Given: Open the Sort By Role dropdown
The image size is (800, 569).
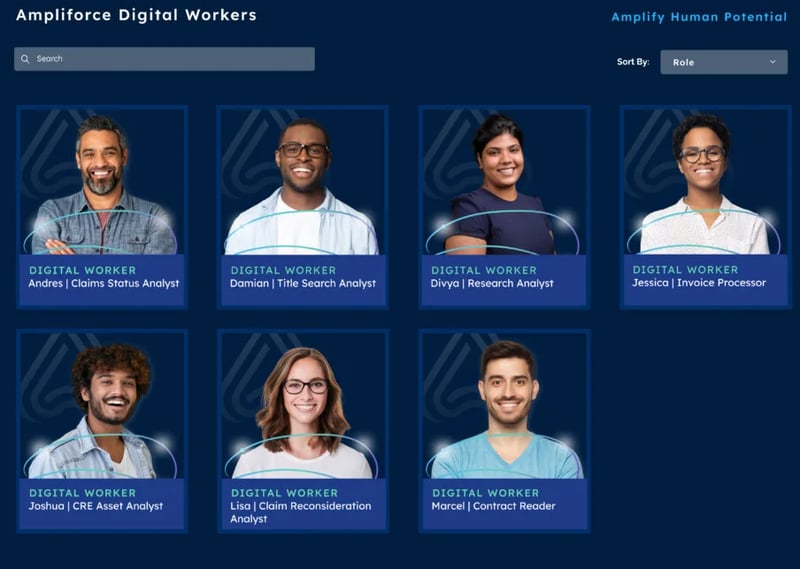Looking at the screenshot, I should (723, 62).
